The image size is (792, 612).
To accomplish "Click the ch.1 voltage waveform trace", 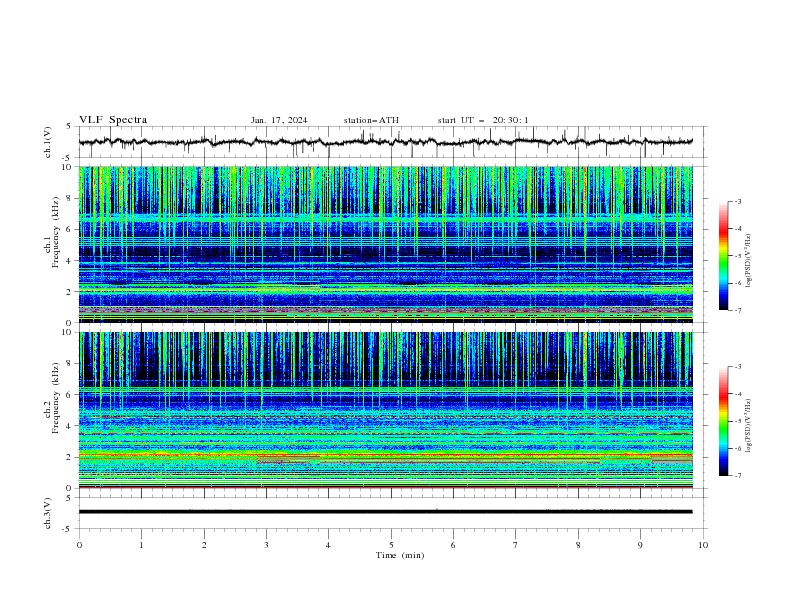I will [385, 142].
